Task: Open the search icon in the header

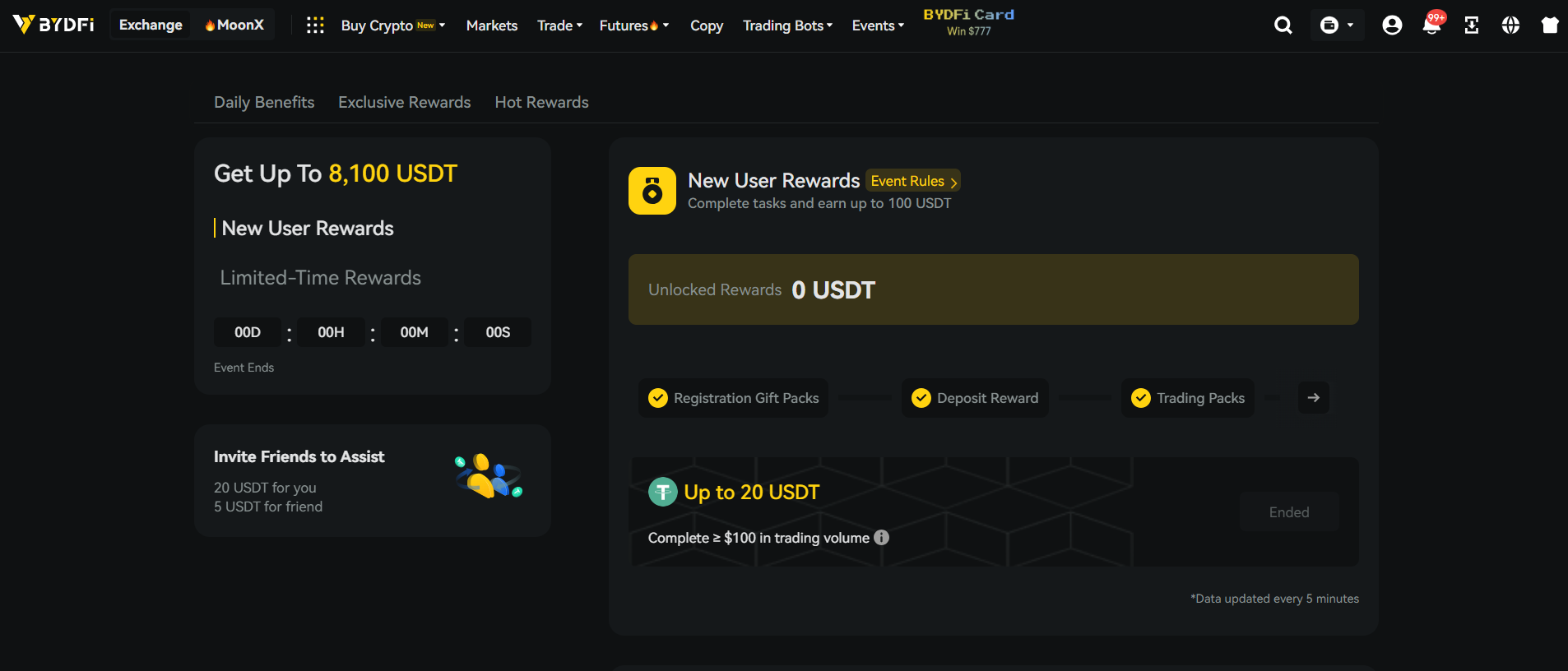Action: [1283, 25]
